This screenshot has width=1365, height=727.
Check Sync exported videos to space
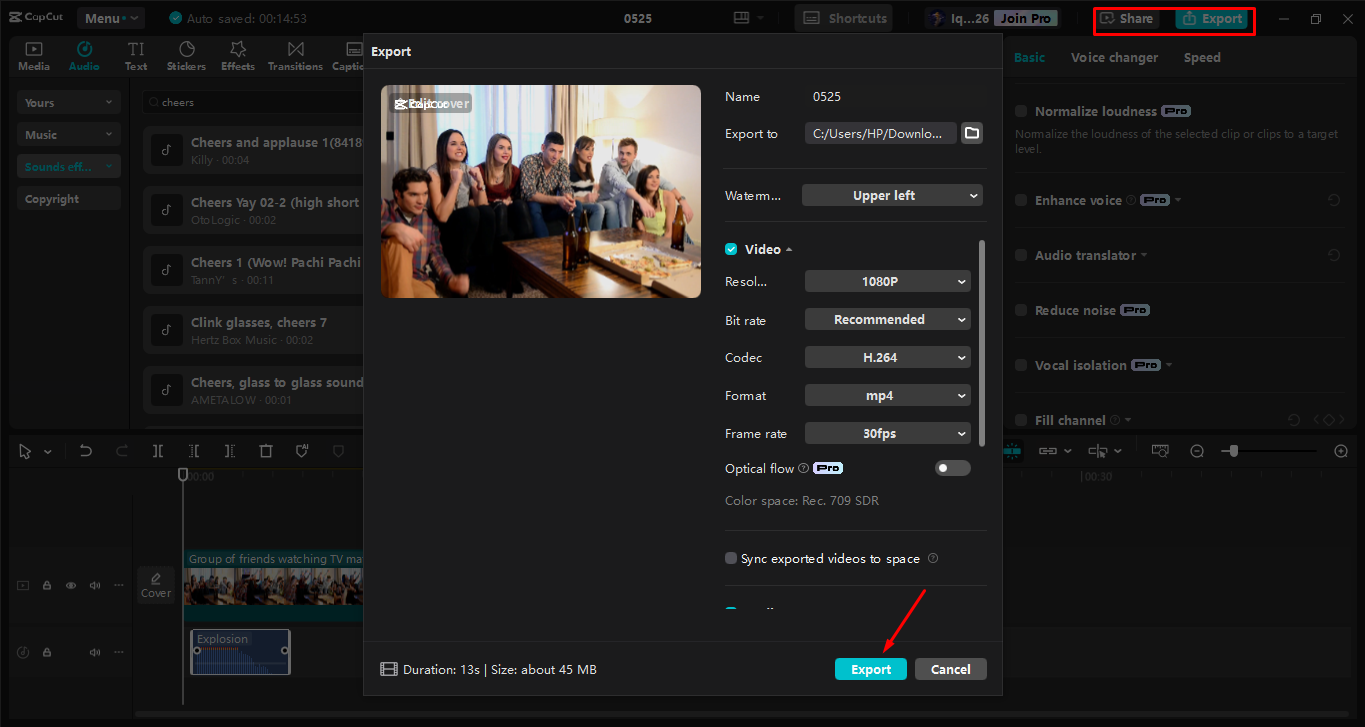click(x=730, y=558)
